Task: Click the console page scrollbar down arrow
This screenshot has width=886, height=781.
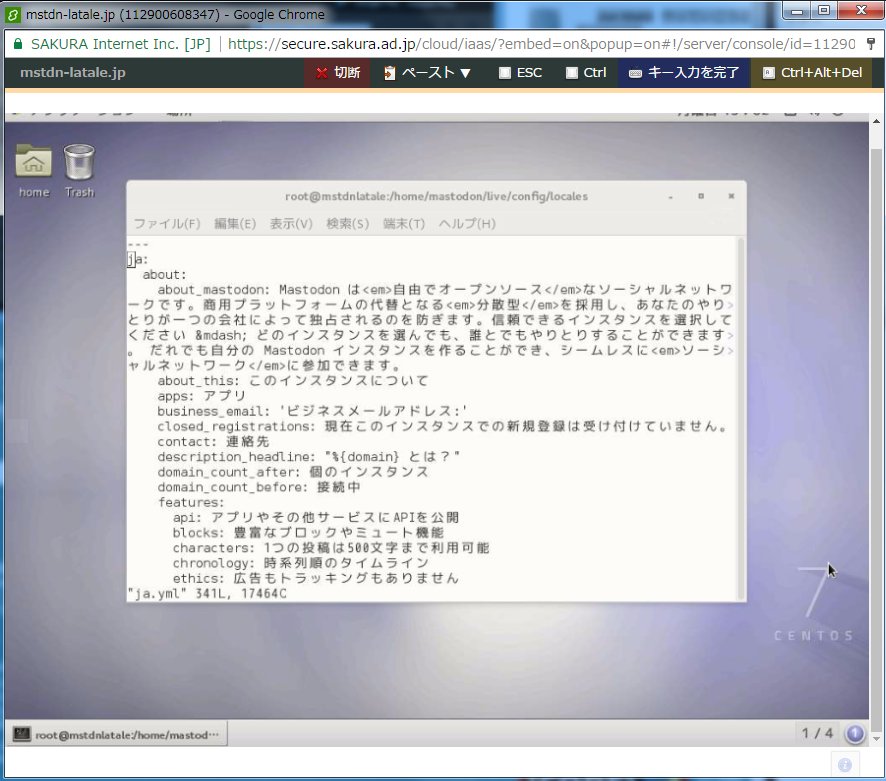Action: pyautogui.click(x=876, y=739)
